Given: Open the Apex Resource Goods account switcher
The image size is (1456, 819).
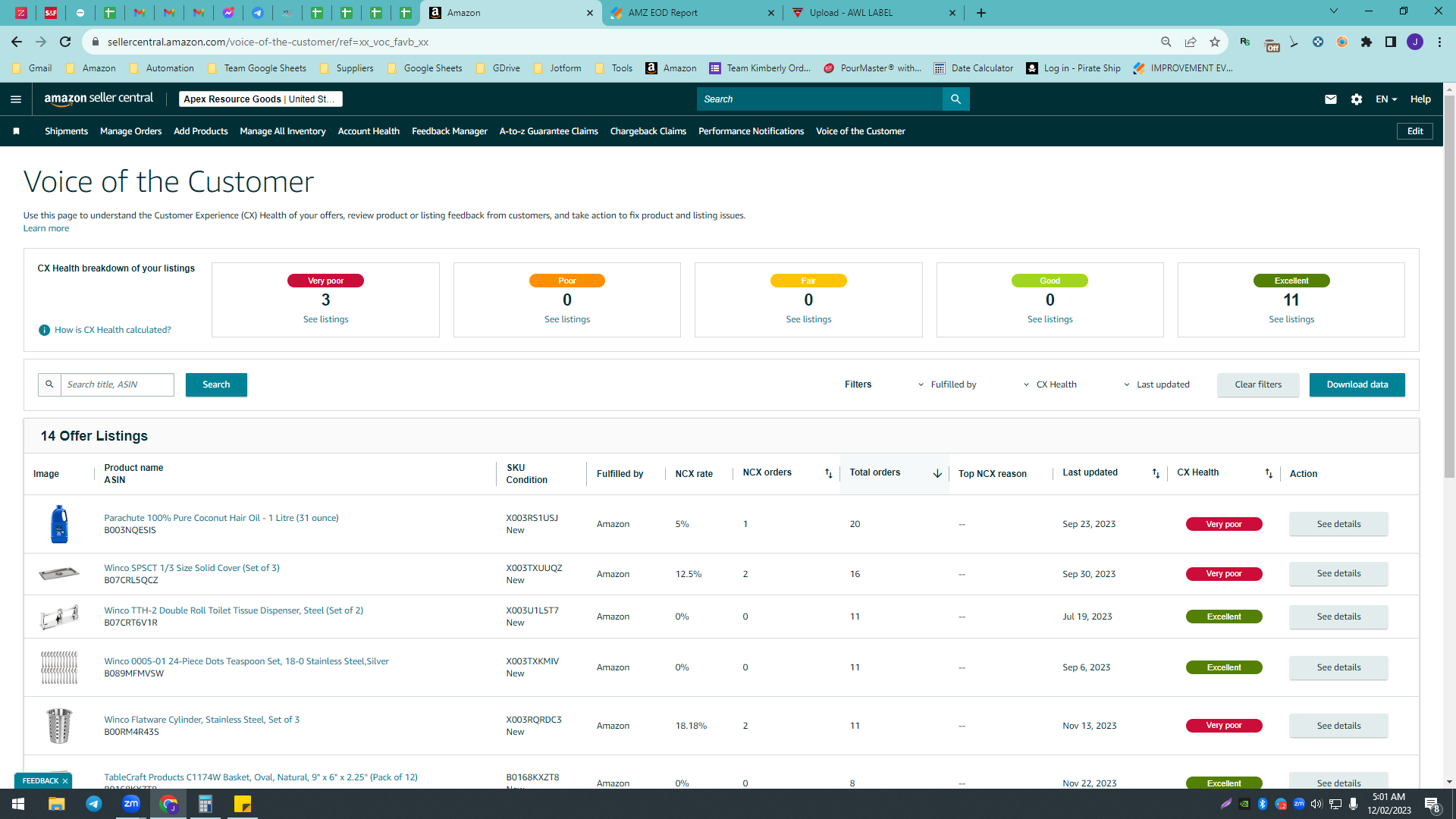Looking at the screenshot, I should point(261,99).
